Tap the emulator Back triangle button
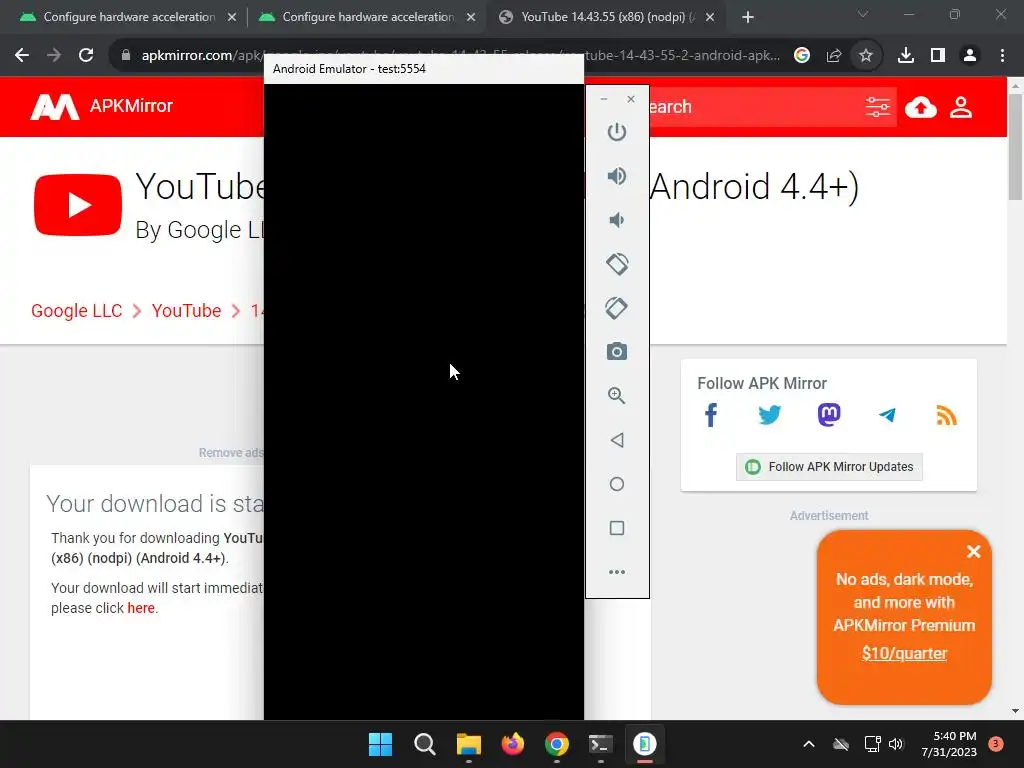 pos(616,440)
